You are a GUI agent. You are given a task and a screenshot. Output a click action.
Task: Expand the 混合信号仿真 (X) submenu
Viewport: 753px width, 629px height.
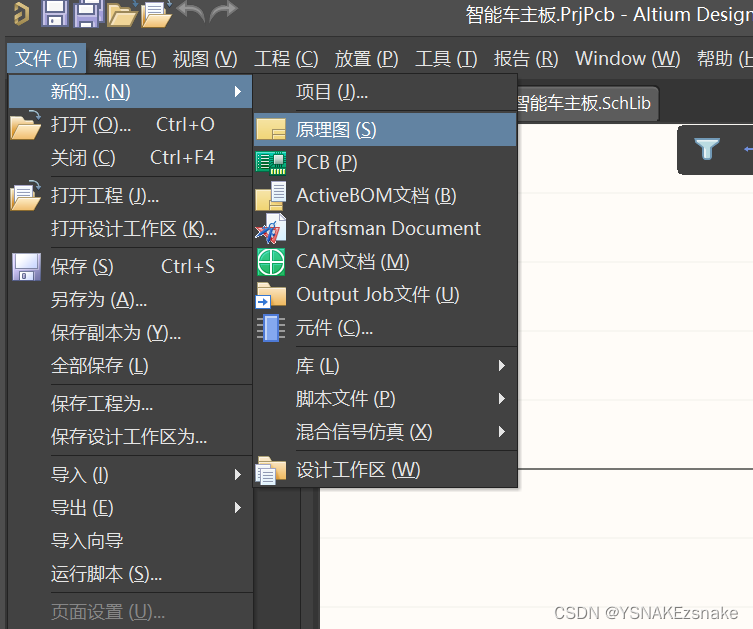pos(386,432)
